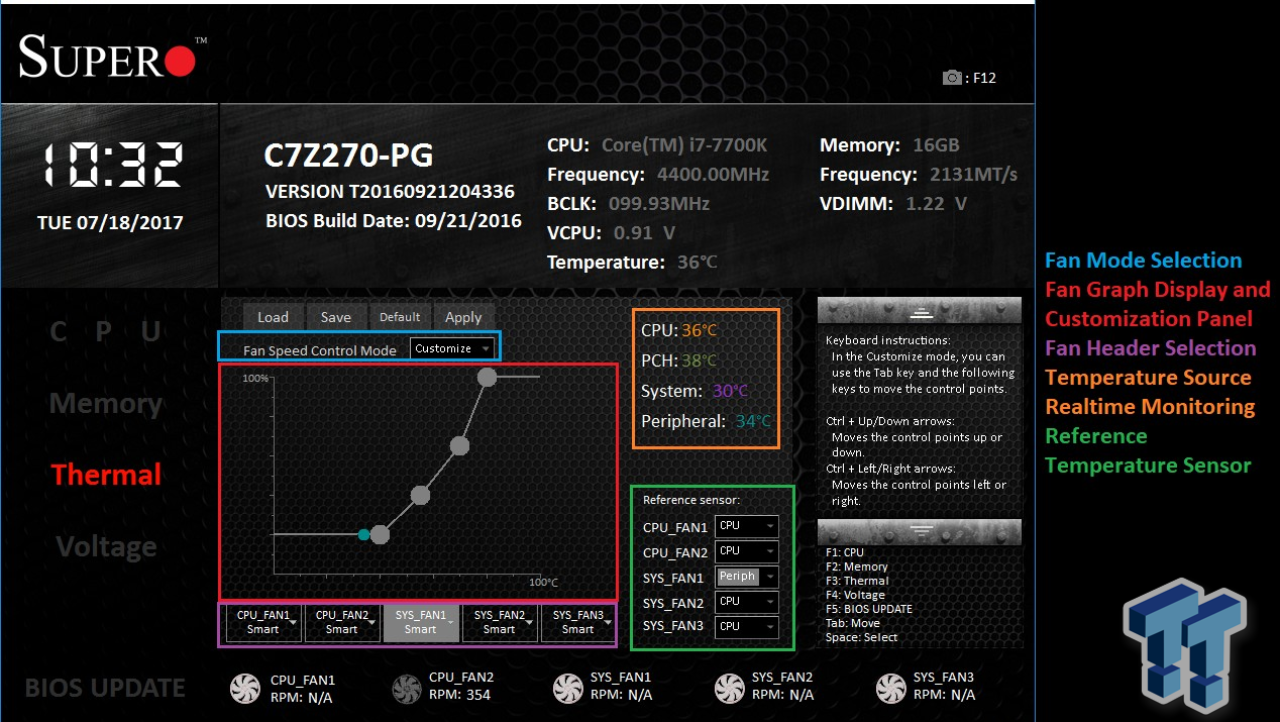Select the SYS_FAN1 Smart fan header
1280x722 pixels.
[421, 623]
